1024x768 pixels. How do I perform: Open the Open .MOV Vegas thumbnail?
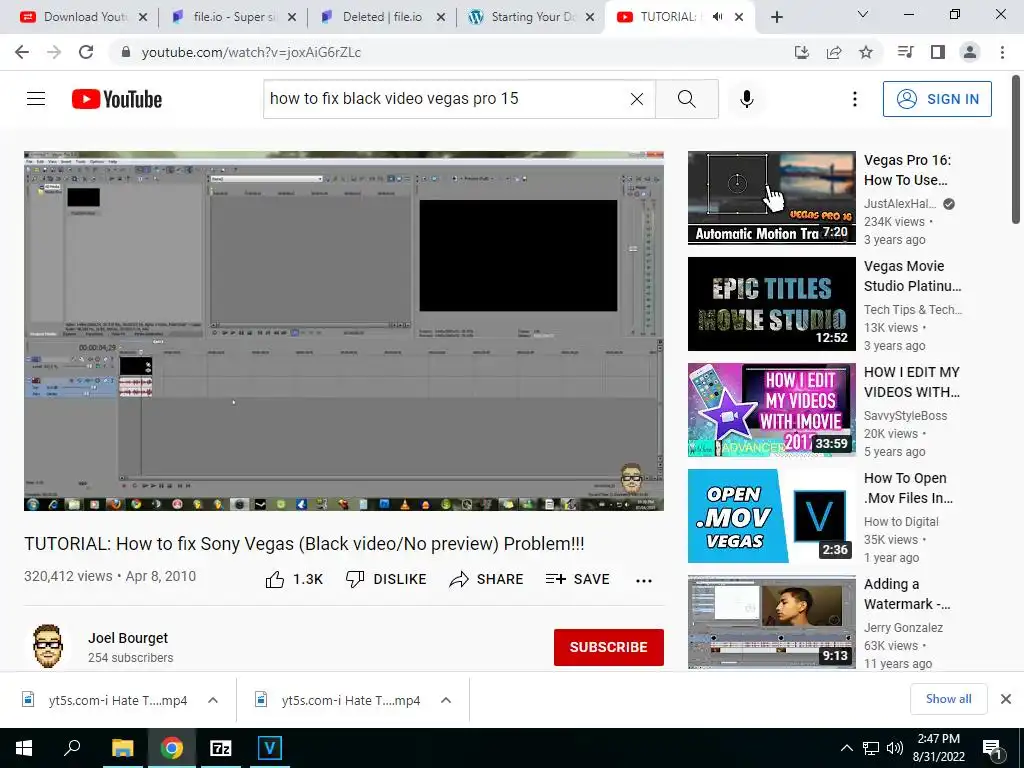771,516
